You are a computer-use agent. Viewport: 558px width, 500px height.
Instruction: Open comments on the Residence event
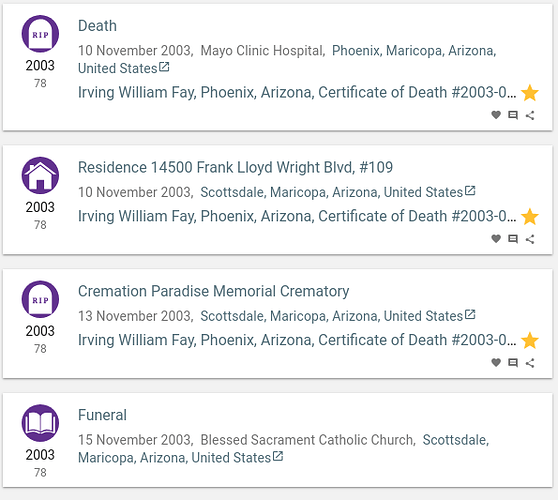pos(513,239)
